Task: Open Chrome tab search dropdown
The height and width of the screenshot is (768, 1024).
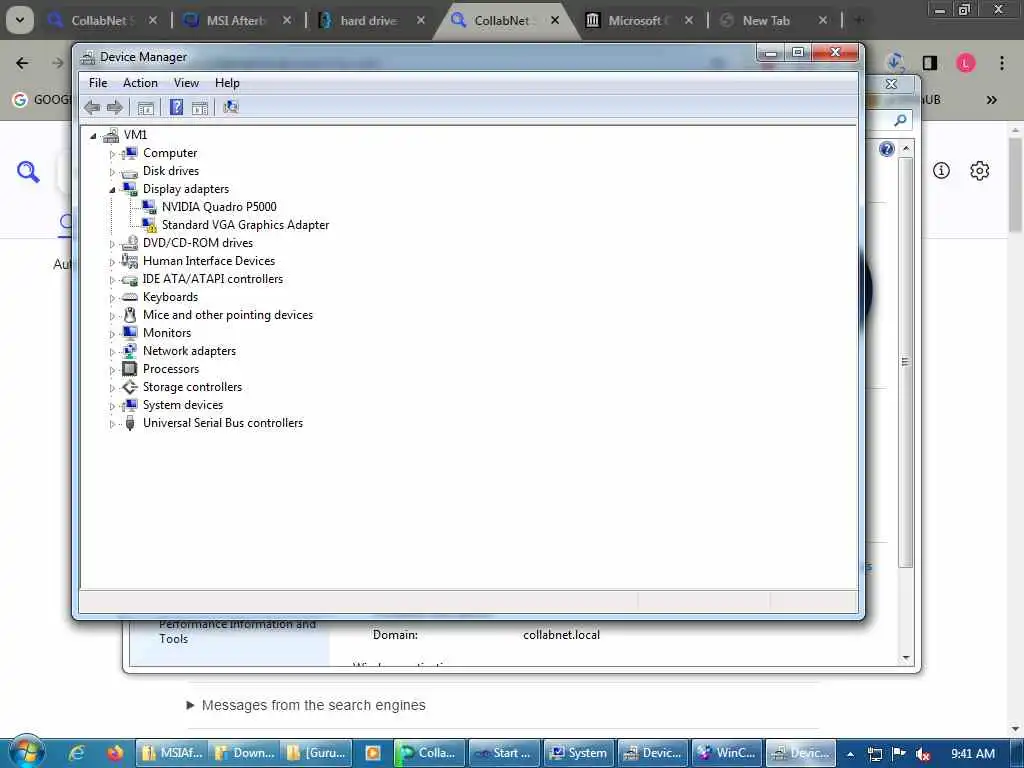Action: (20, 20)
